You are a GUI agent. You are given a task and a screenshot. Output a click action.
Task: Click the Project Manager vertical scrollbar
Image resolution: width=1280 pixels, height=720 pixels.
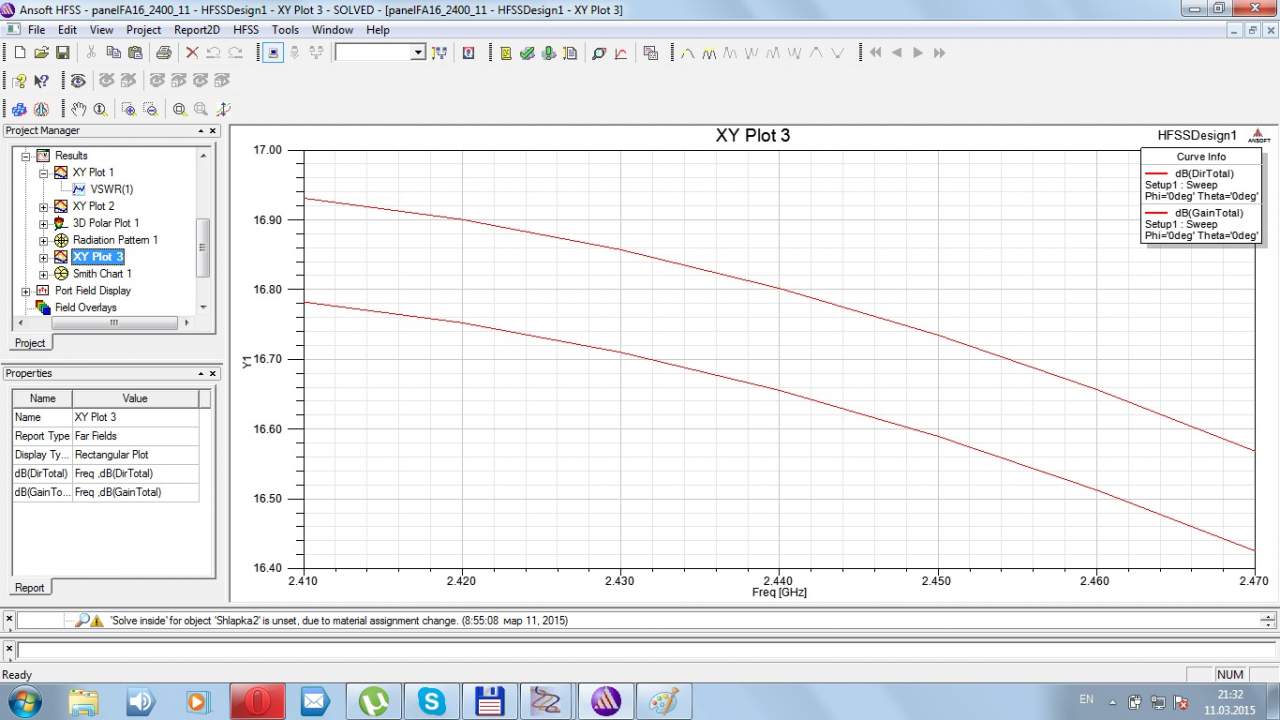click(203, 248)
